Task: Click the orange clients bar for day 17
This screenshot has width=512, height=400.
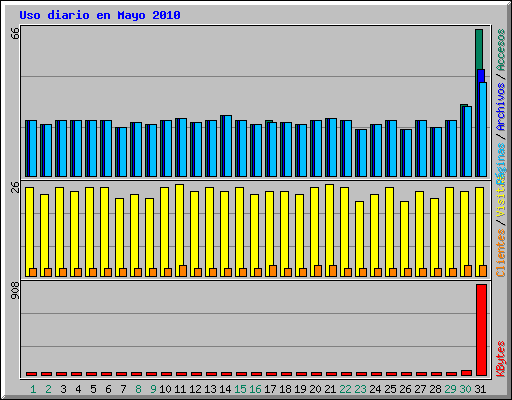Action: [x=273, y=271]
